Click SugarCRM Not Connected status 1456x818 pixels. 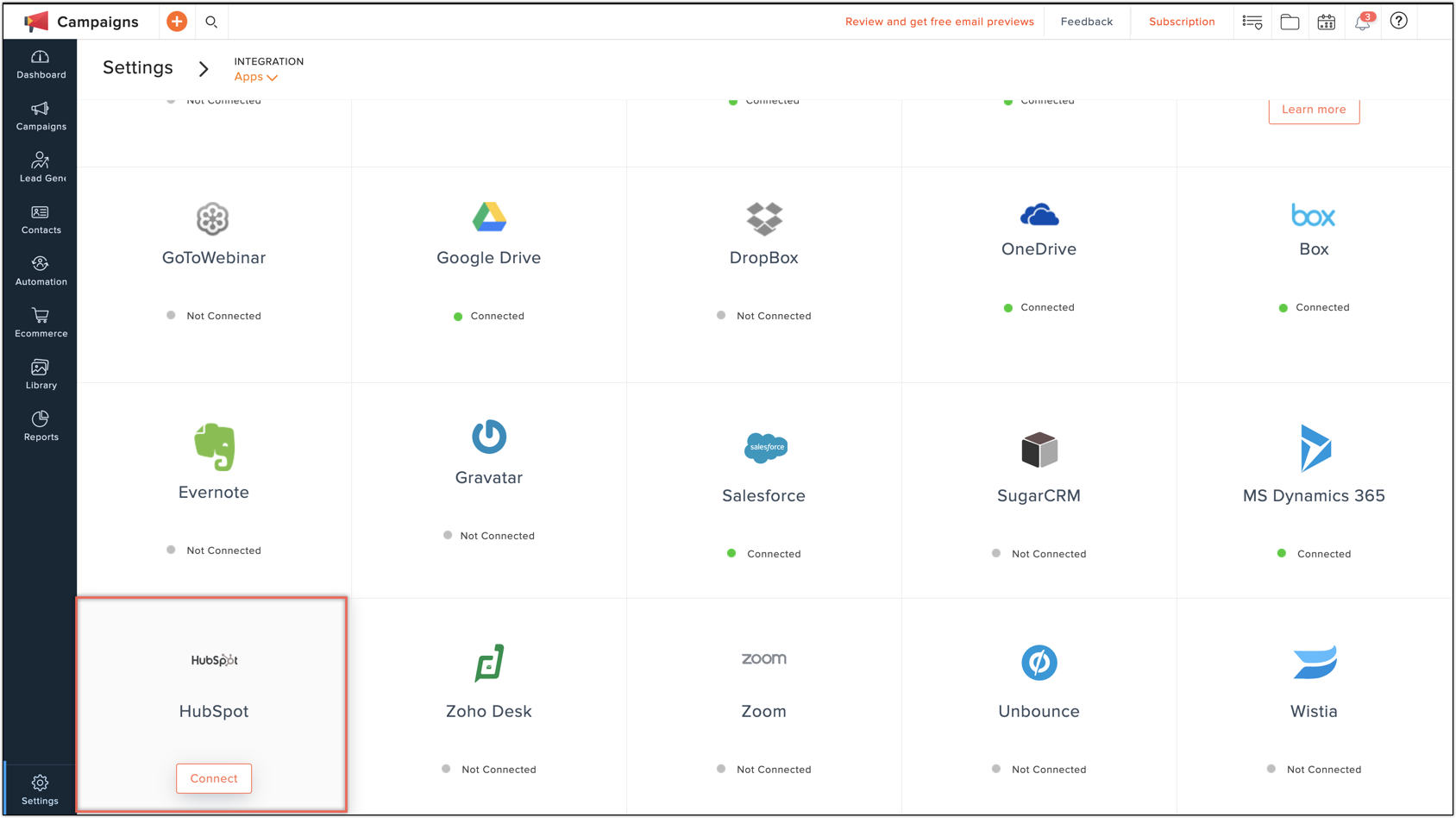coord(1039,554)
